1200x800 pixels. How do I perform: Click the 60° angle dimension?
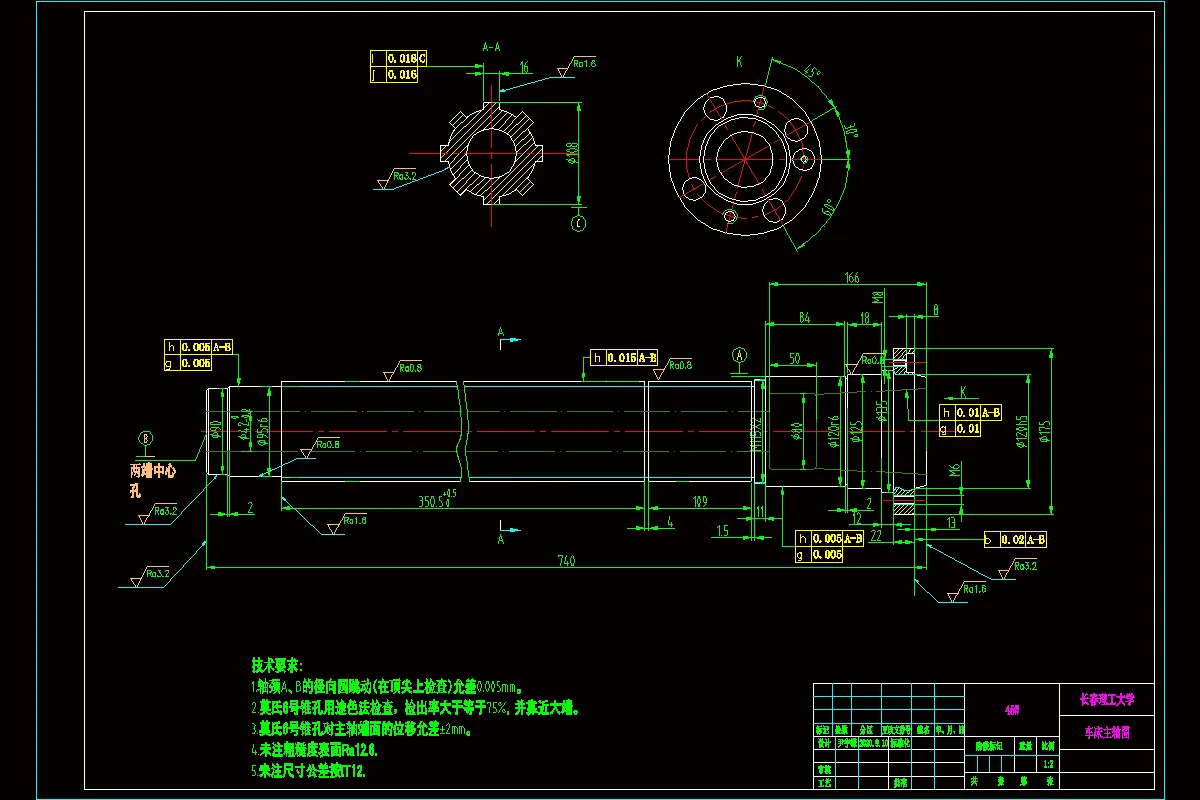(828, 209)
